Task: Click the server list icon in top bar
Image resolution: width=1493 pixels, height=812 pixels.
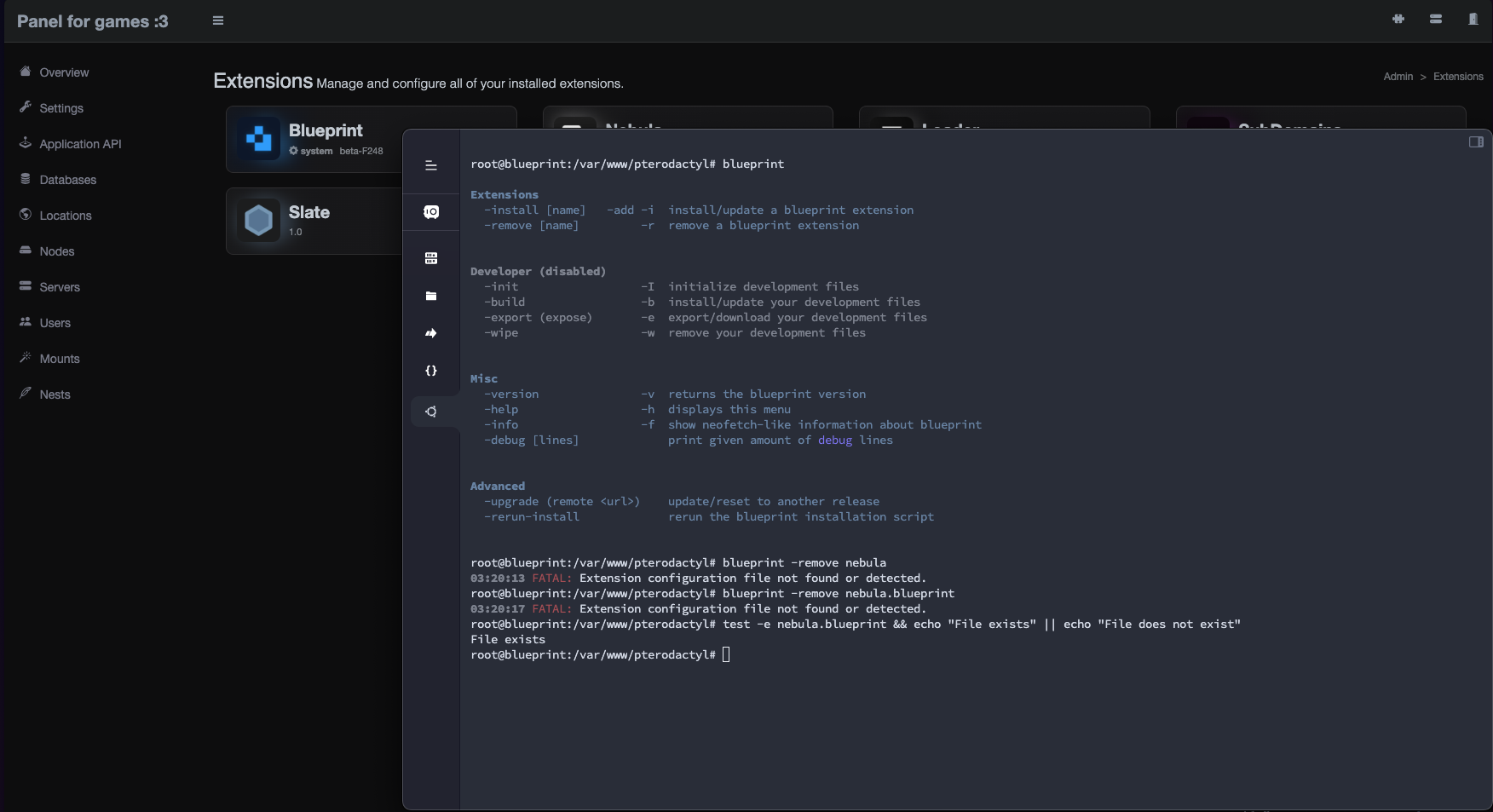Action: tap(1436, 19)
